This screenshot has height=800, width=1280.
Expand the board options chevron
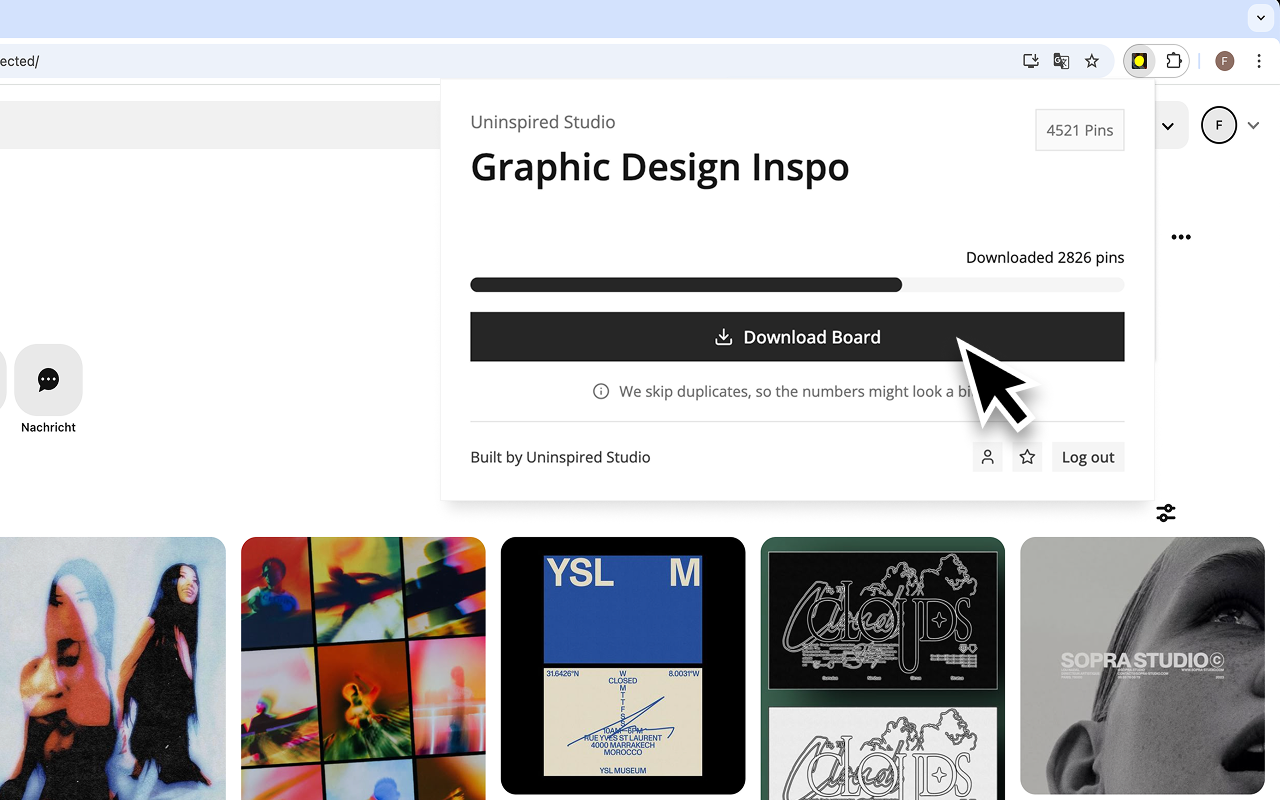(x=1167, y=126)
